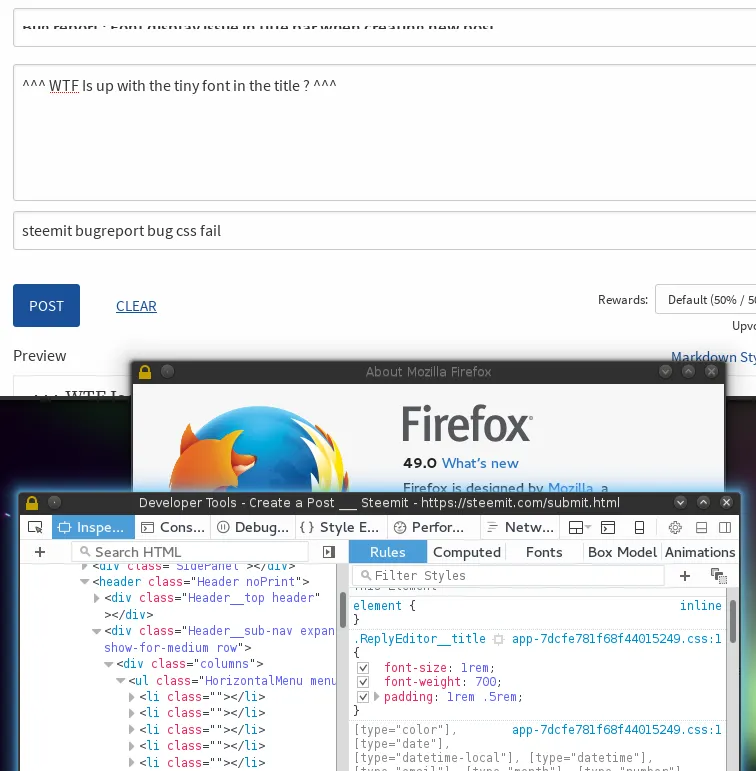Click the selector highlighter icon next to .ReplyEditor__title

[x=497, y=639]
